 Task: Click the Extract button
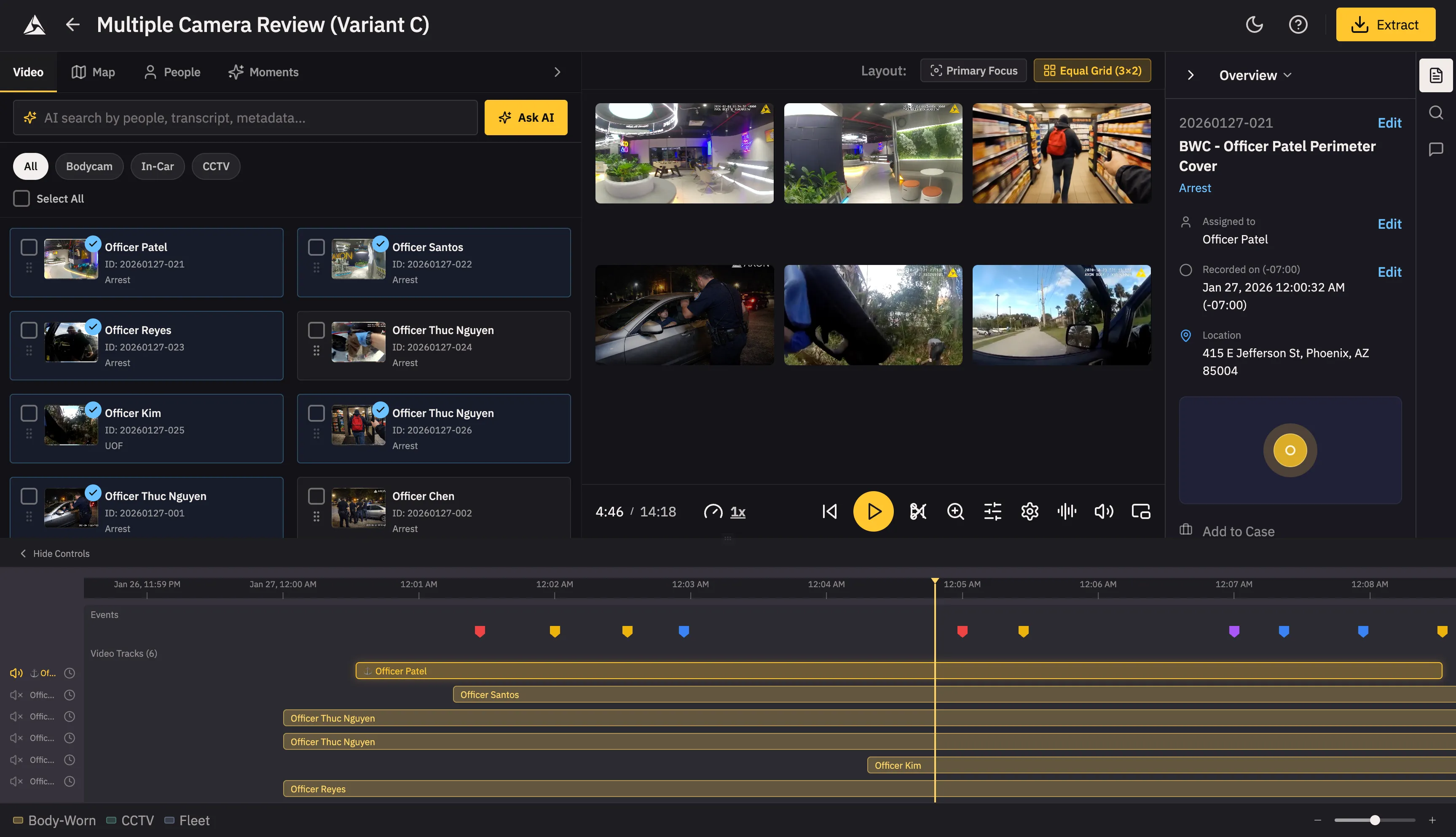pyautogui.click(x=1385, y=25)
